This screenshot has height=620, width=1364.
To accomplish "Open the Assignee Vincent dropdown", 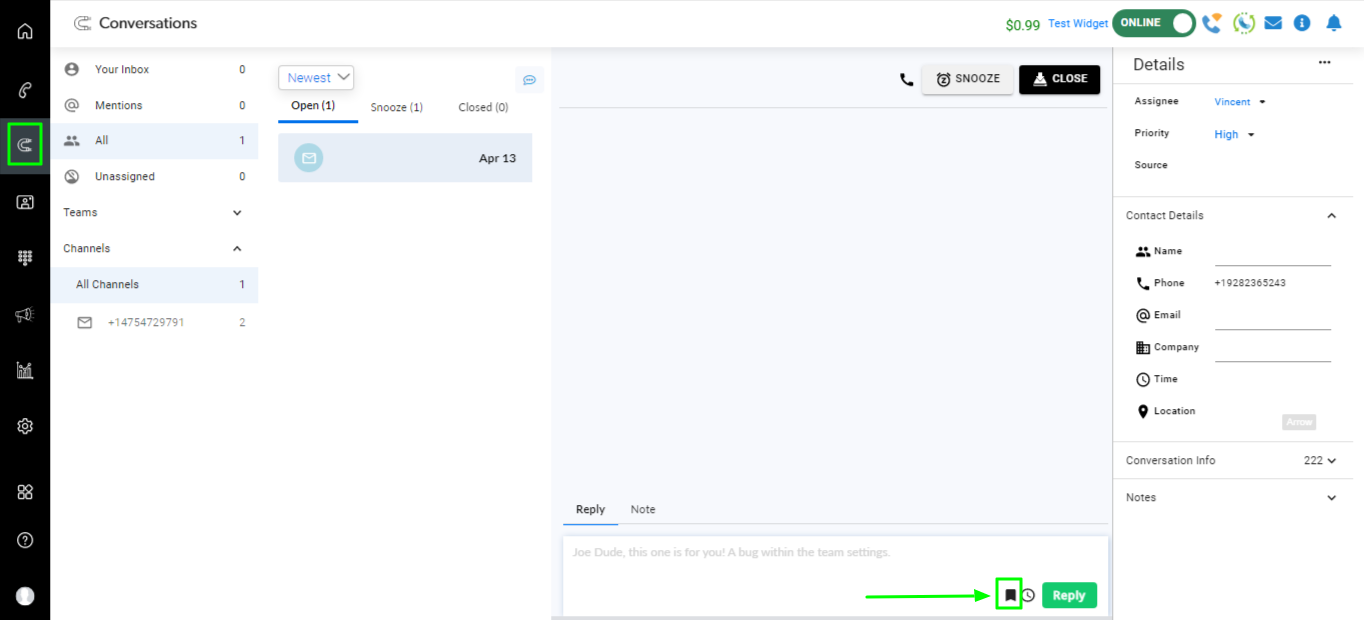I will click(1240, 102).
